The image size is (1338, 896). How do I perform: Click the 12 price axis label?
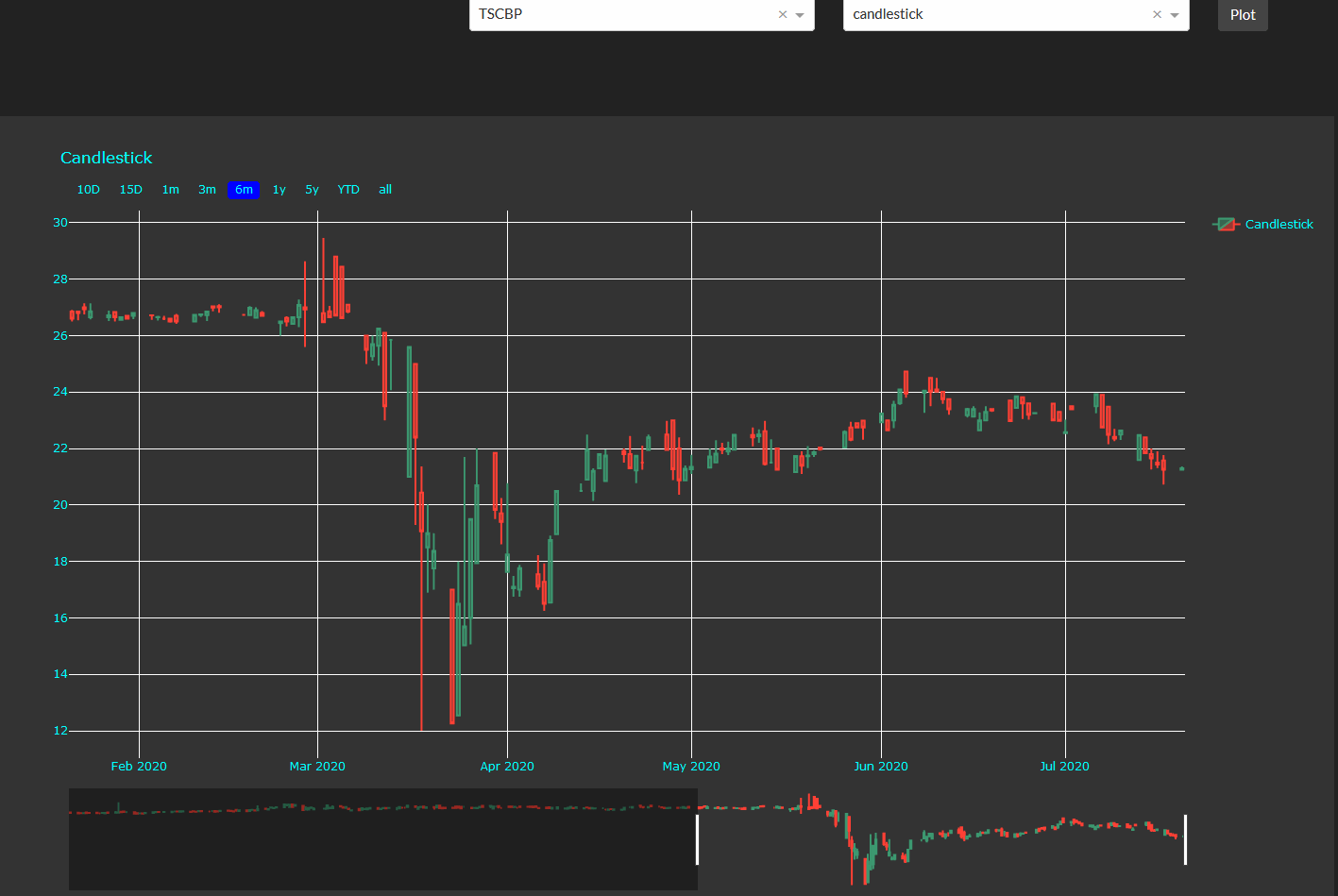[x=60, y=731]
